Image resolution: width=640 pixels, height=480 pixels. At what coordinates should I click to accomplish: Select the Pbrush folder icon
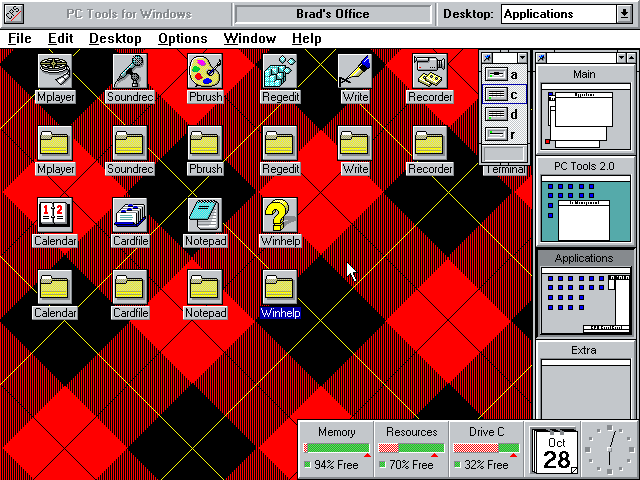(x=205, y=143)
